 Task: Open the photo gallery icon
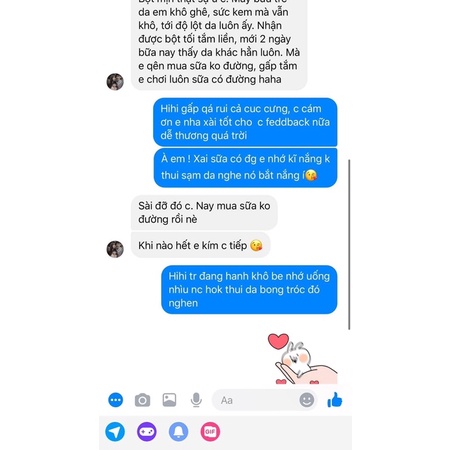(x=169, y=400)
